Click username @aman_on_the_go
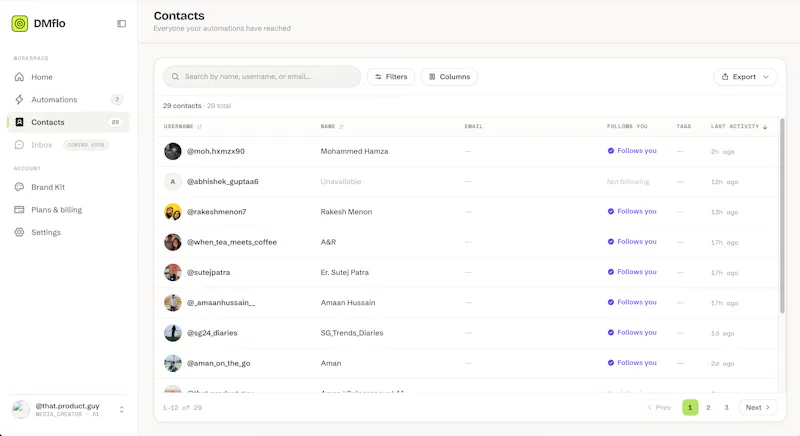The image size is (800, 436). click(218, 363)
